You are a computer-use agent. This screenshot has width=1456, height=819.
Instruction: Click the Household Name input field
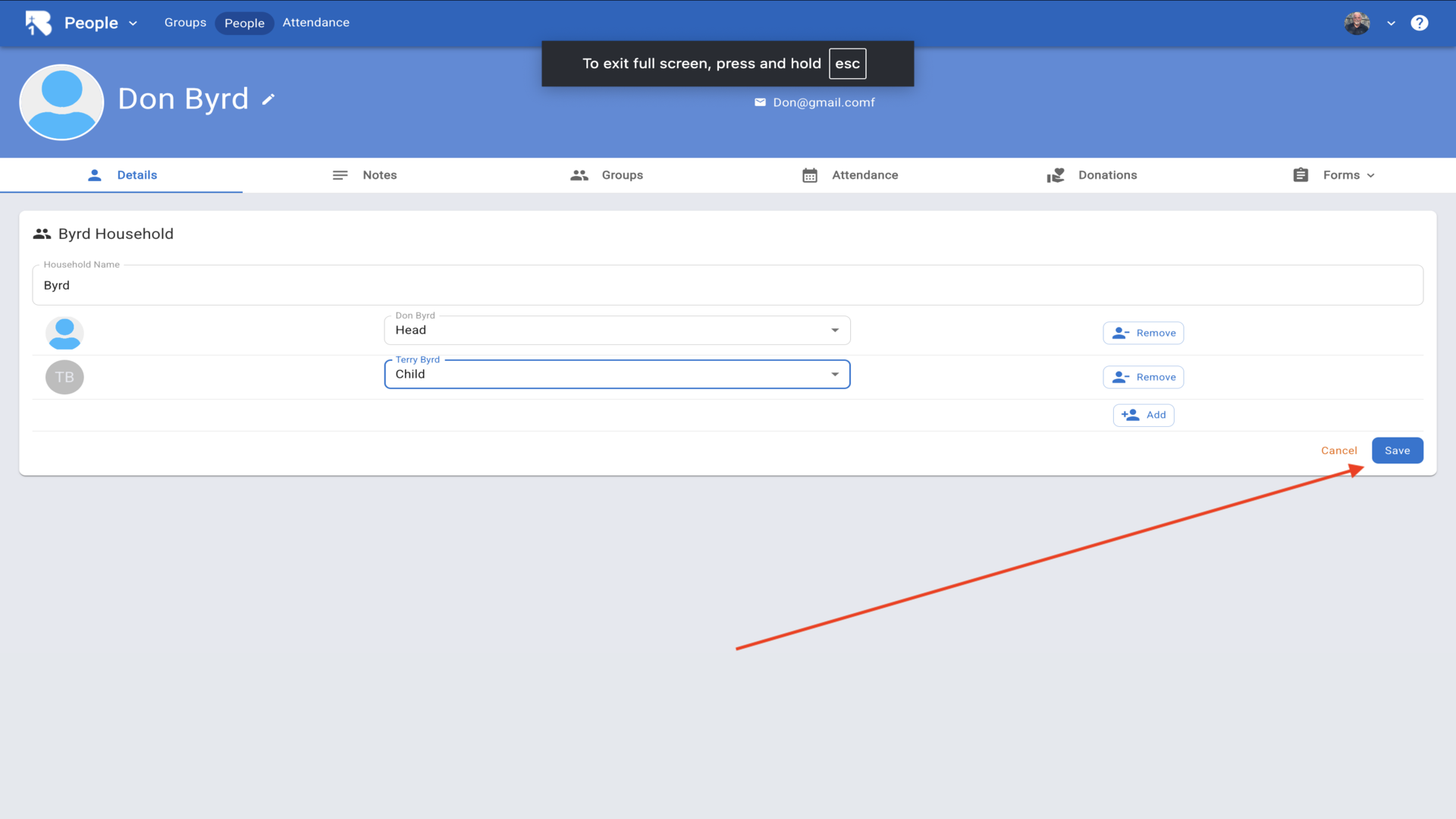click(x=726, y=286)
